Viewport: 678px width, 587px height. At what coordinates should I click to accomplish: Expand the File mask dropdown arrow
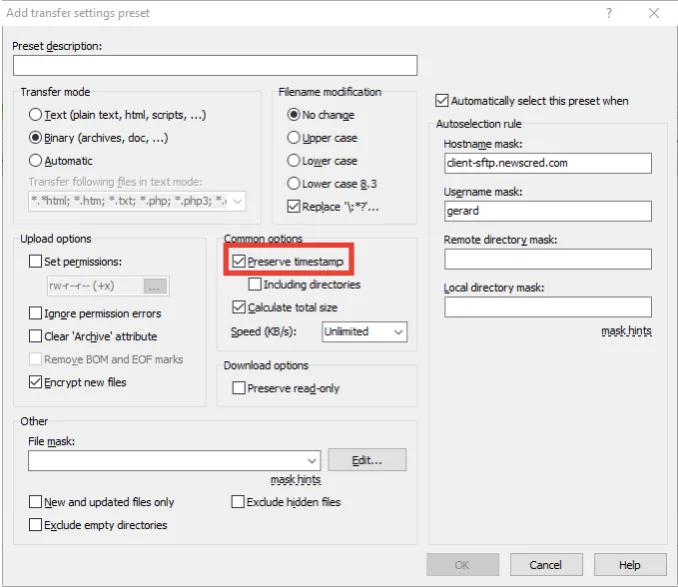point(312,460)
